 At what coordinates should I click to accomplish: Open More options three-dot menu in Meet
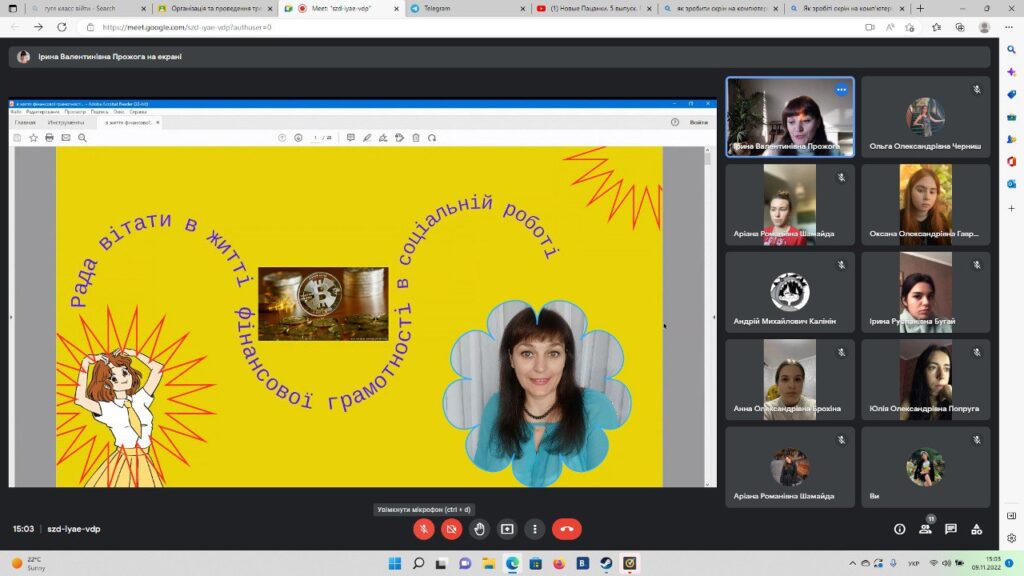click(x=535, y=529)
